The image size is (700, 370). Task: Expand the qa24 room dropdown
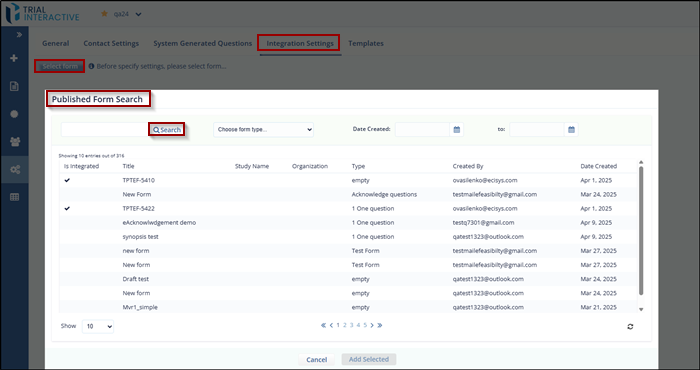click(138, 14)
